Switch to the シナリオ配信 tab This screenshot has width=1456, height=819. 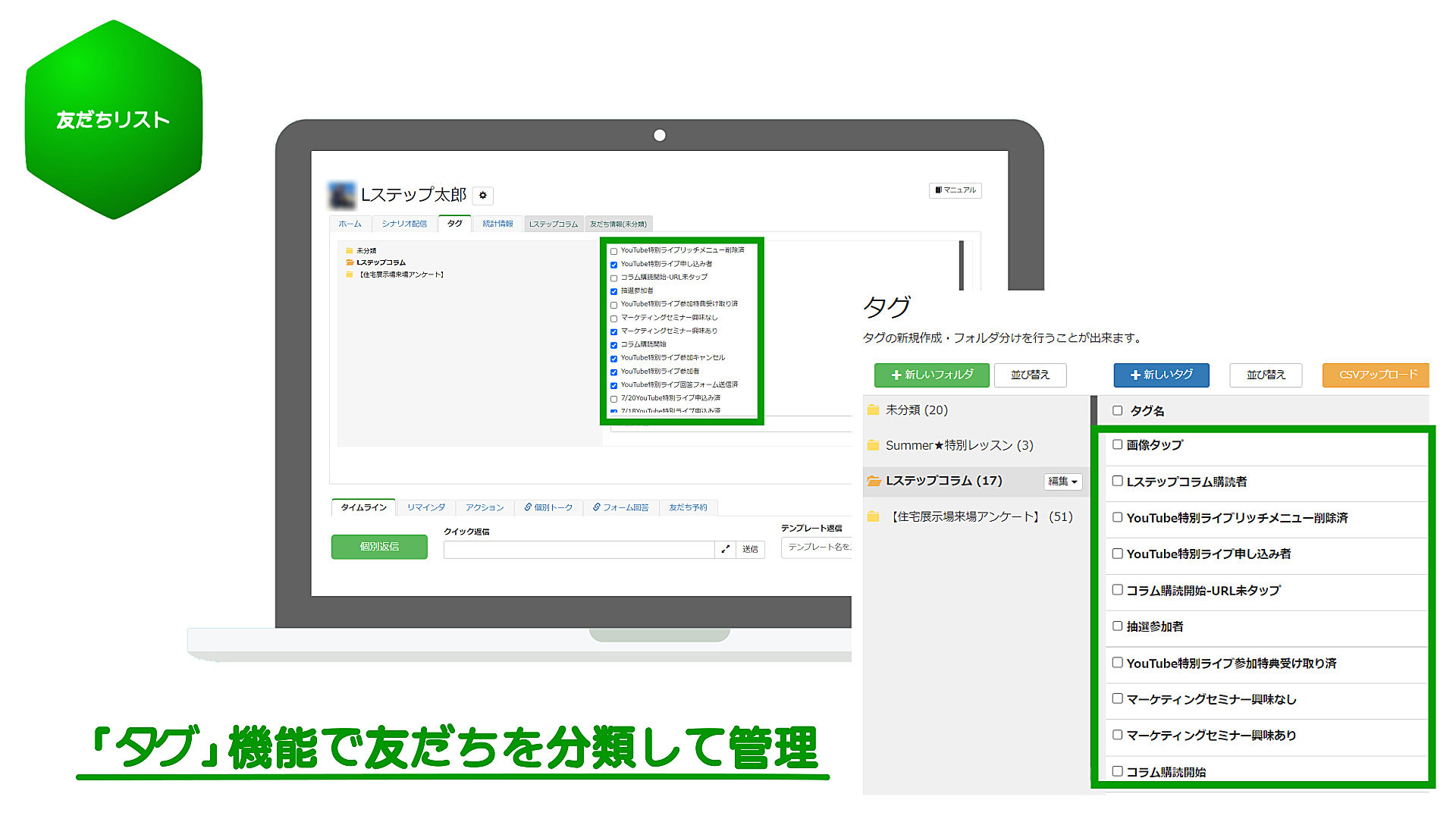pos(404,224)
